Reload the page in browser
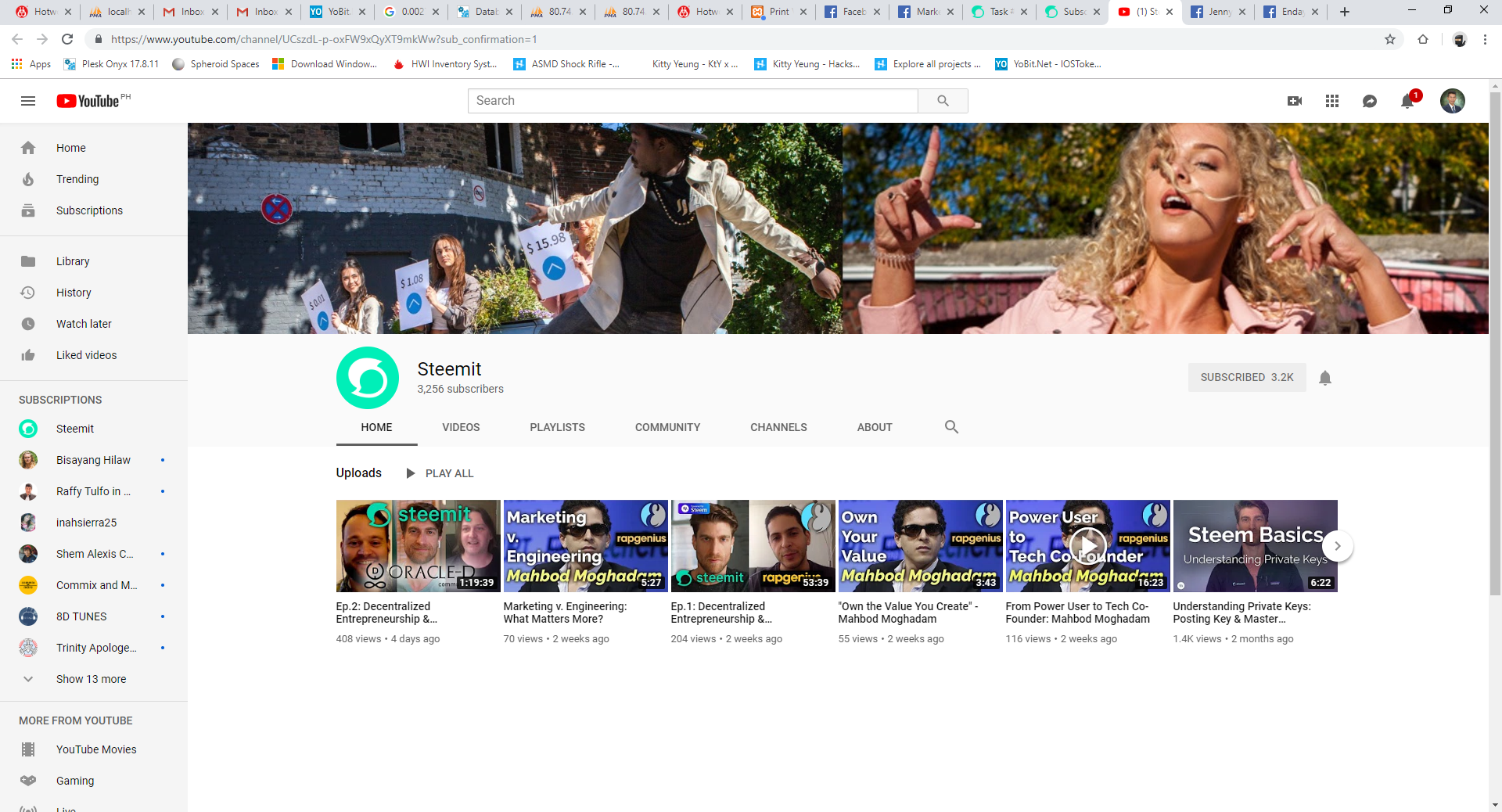The width and height of the screenshot is (1502, 812). (x=67, y=39)
